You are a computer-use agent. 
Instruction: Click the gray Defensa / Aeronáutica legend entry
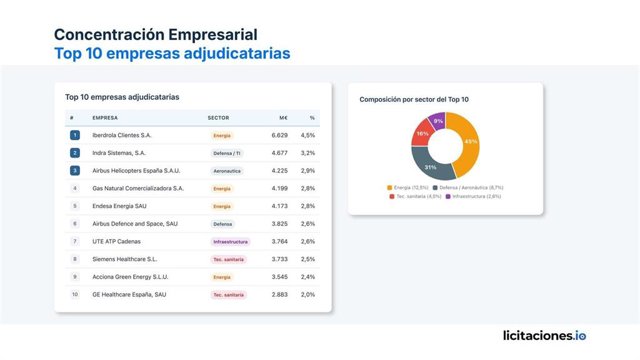[468, 188]
